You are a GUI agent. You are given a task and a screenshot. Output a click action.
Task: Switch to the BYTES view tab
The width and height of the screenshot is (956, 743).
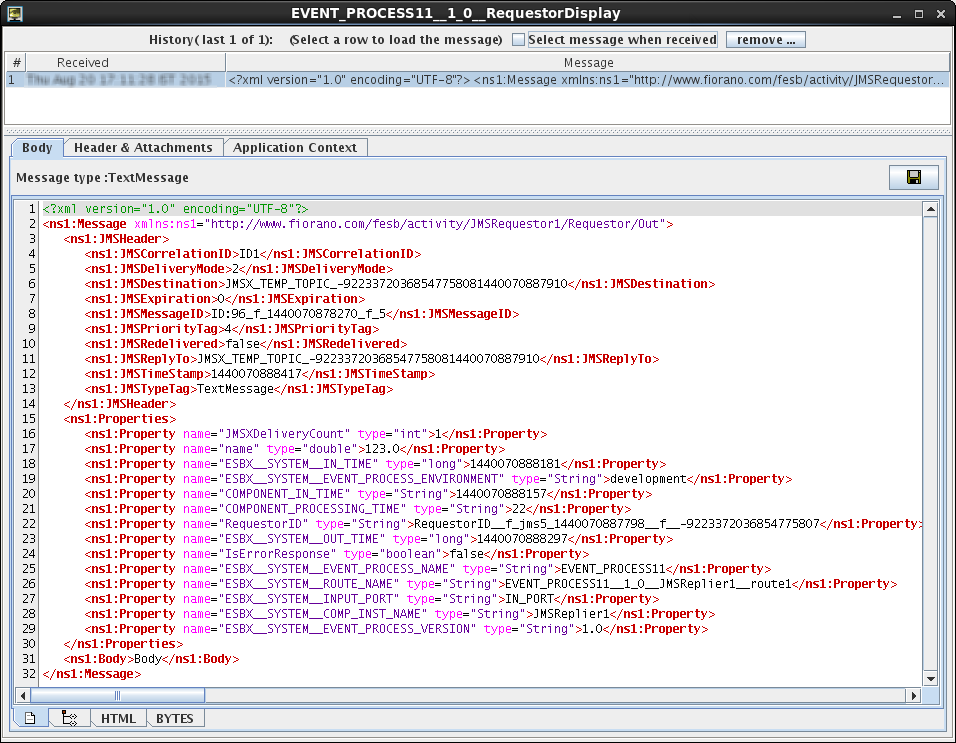(175, 718)
